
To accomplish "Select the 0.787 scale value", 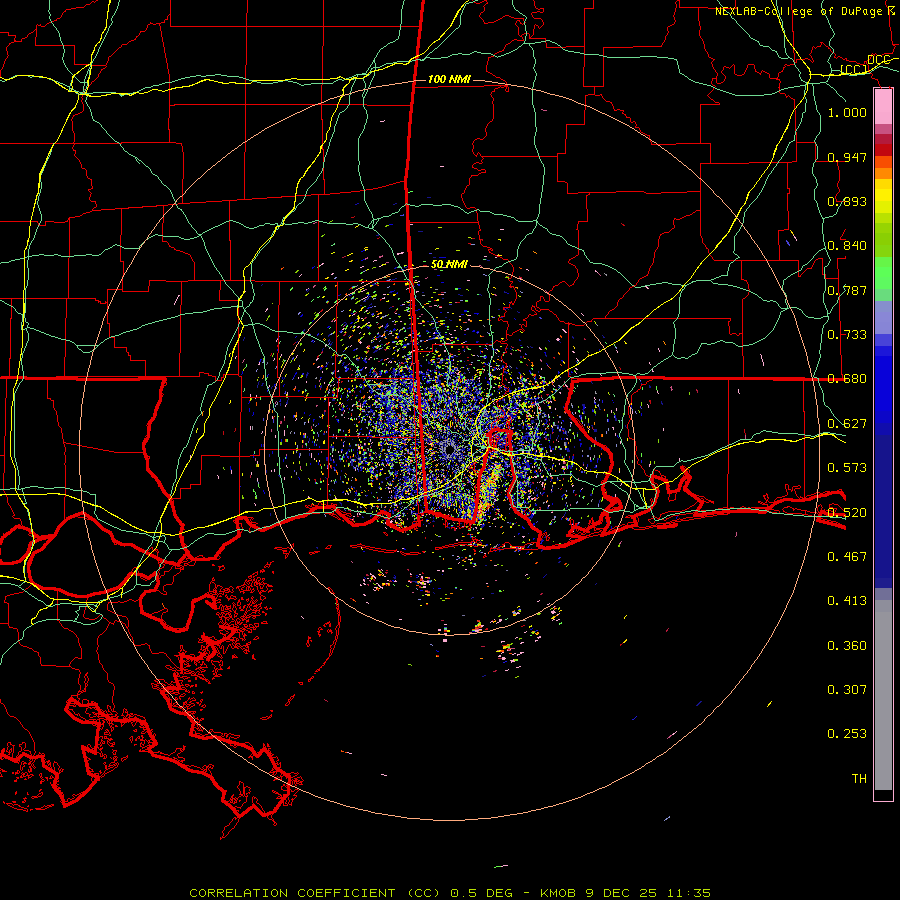I will pyautogui.click(x=847, y=290).
